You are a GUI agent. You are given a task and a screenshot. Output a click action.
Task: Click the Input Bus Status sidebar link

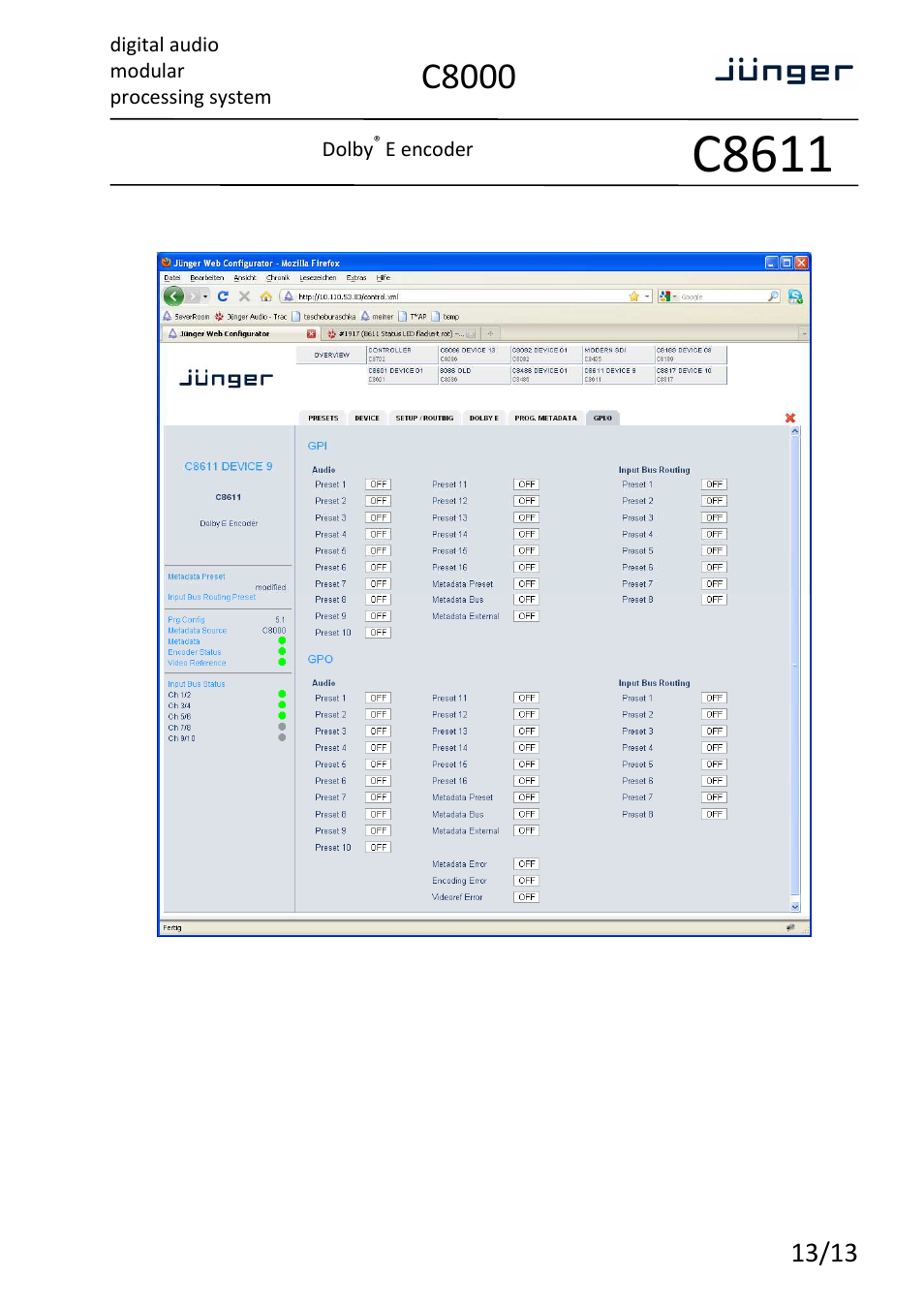[x=197, y=684]
